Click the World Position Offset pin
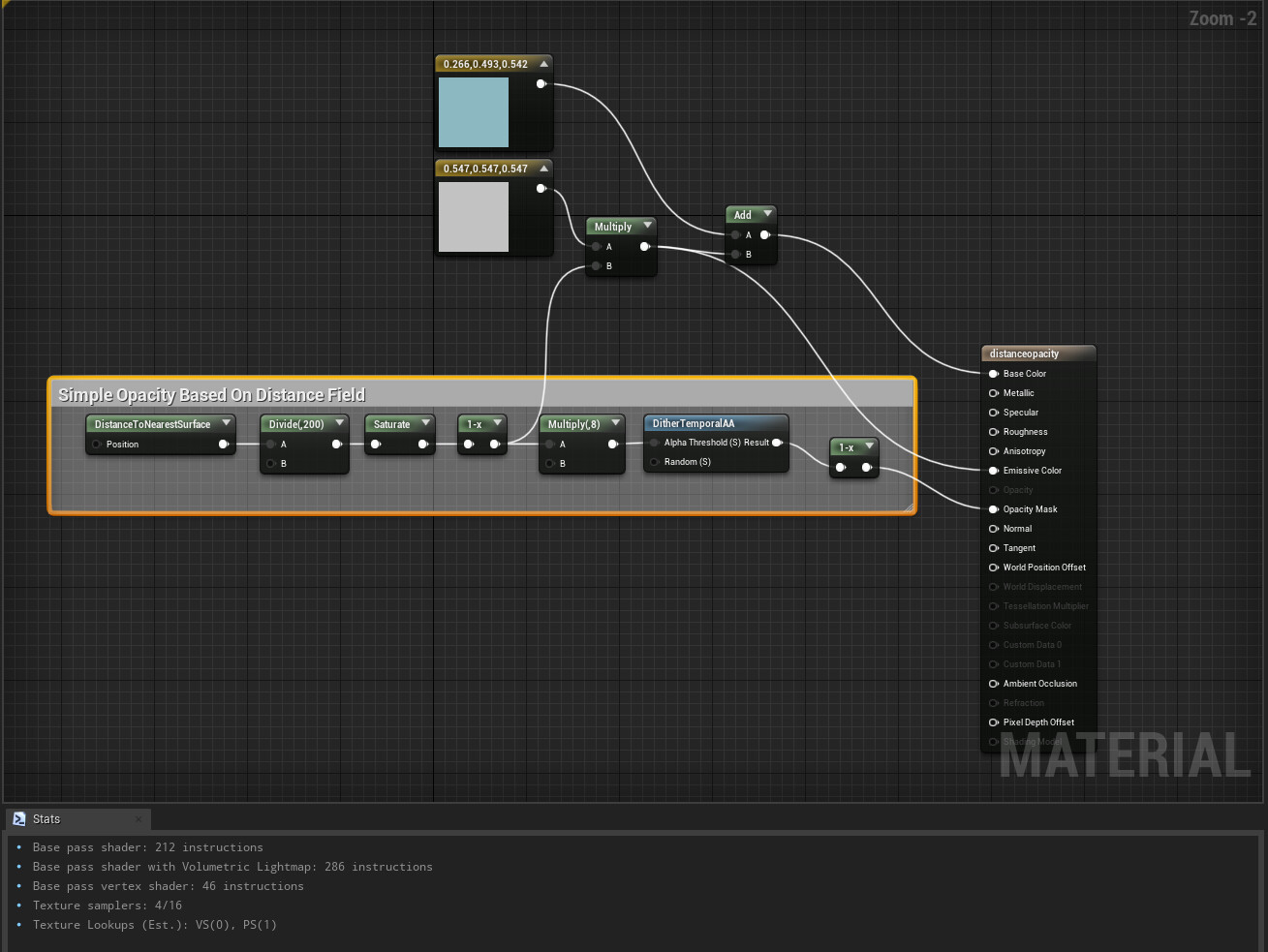Image resolution: width=1268 pixels, height=952 pixels. (994, 567)
